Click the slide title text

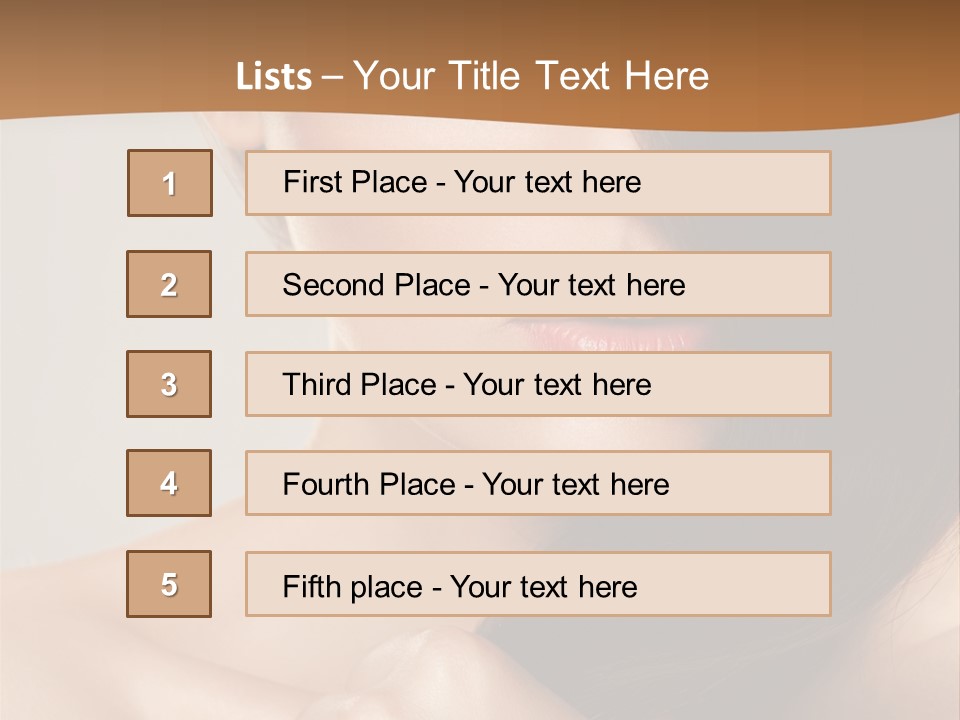click(472, 76)
